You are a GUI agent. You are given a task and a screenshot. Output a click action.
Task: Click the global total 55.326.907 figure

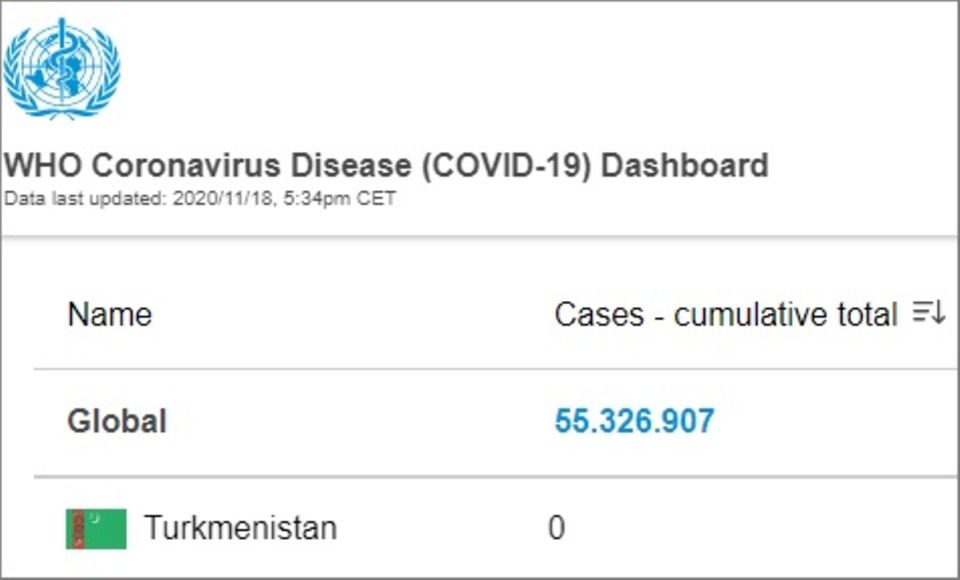click(x=634, y=421)
